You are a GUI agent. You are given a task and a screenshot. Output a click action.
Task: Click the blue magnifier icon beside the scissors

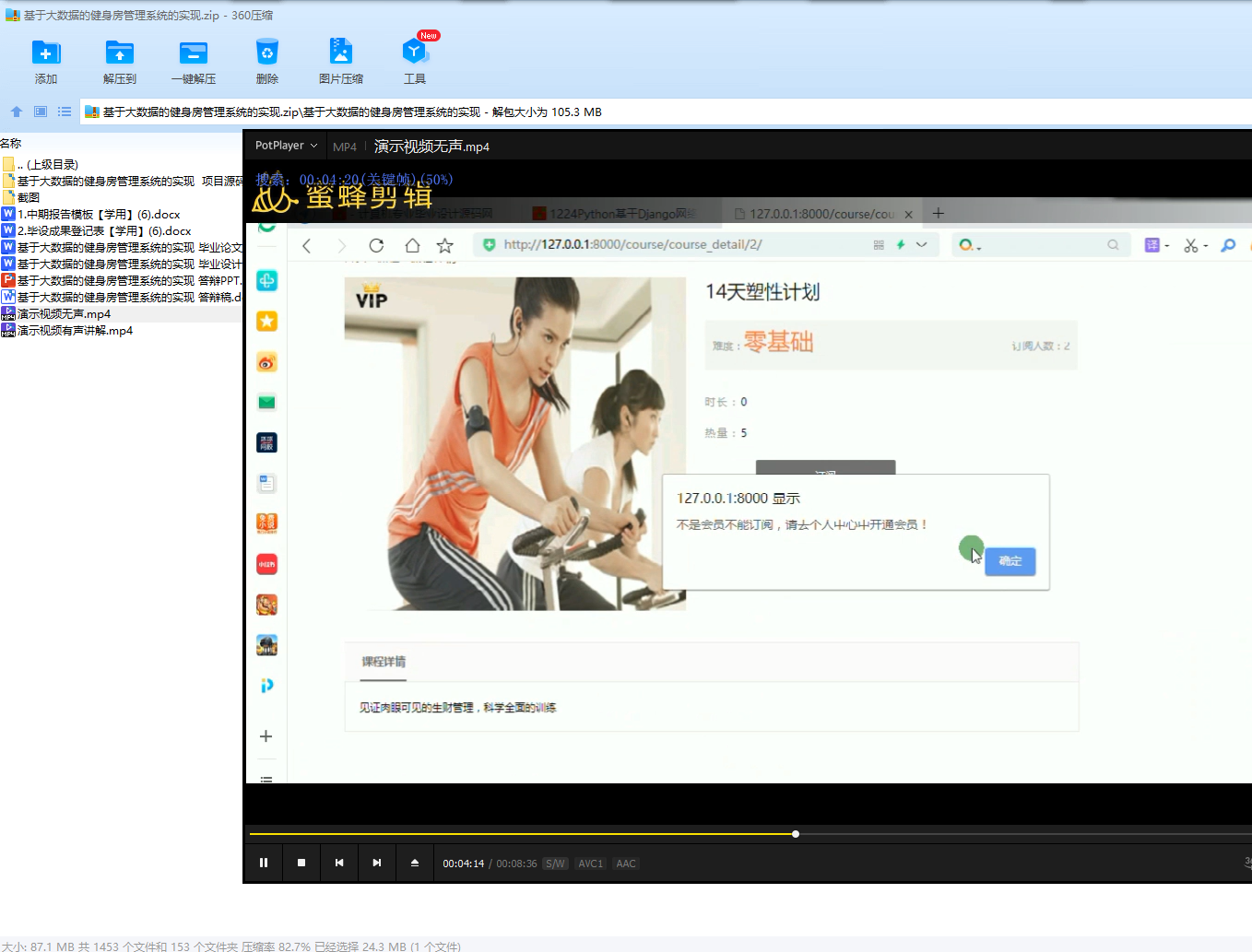pos(1228,245)
